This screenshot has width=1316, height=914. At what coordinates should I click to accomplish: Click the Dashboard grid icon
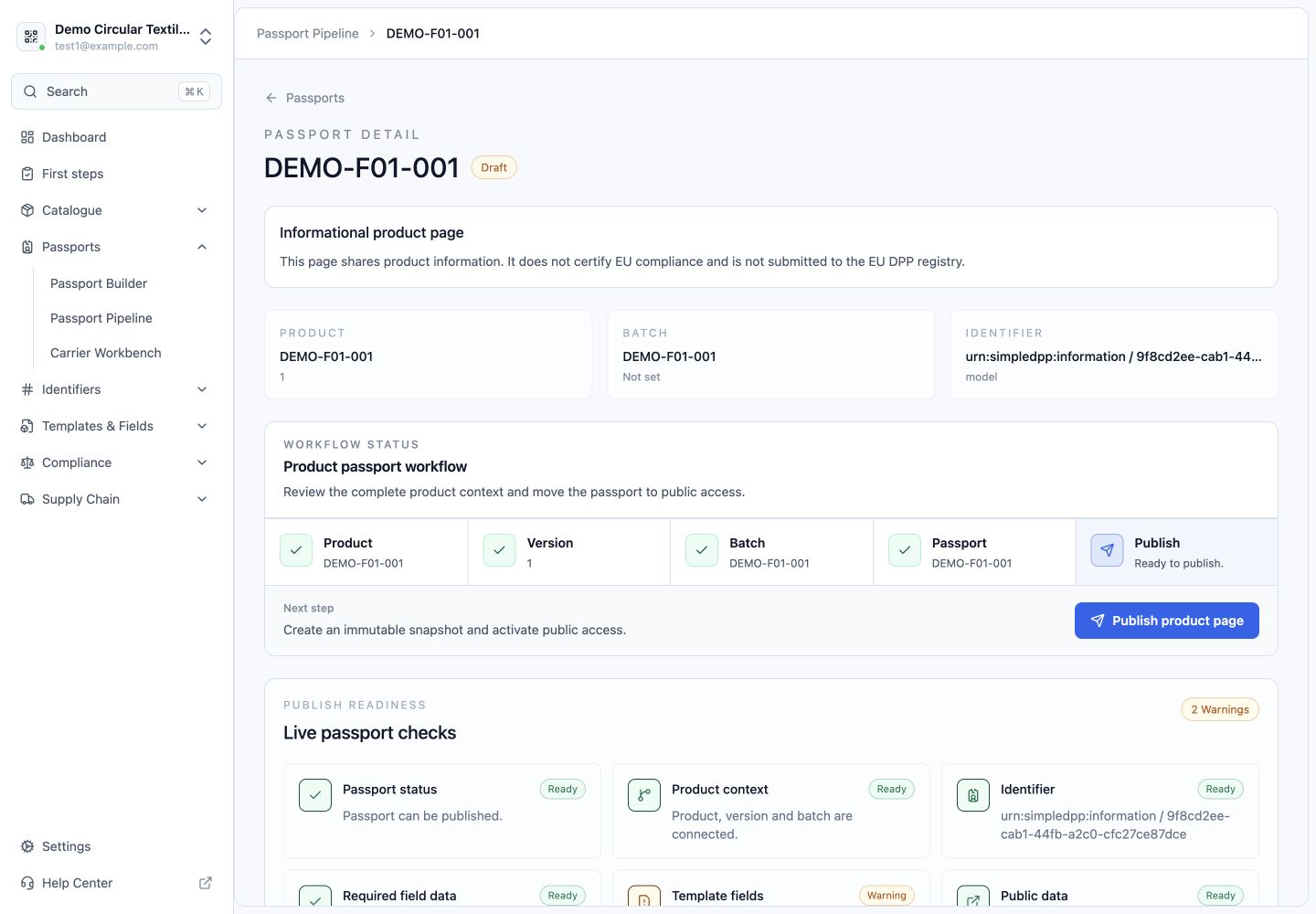click(27, 137)
